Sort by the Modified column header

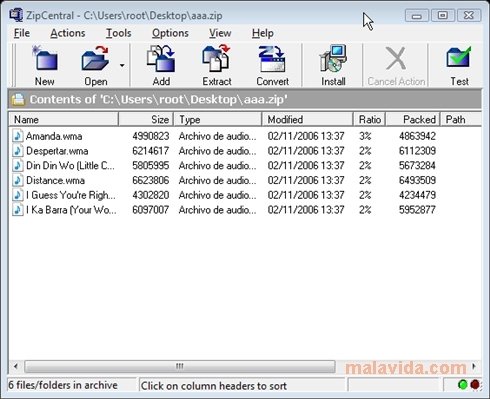pyautogui.click(x=307, y=119)
